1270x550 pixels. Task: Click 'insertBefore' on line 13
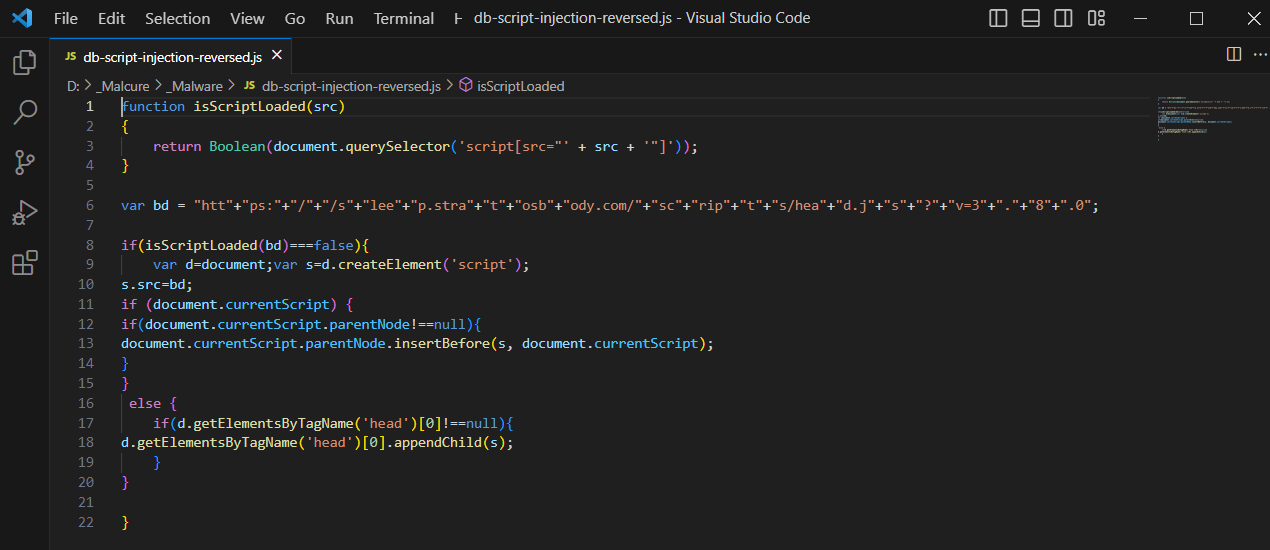coord(441,344)
